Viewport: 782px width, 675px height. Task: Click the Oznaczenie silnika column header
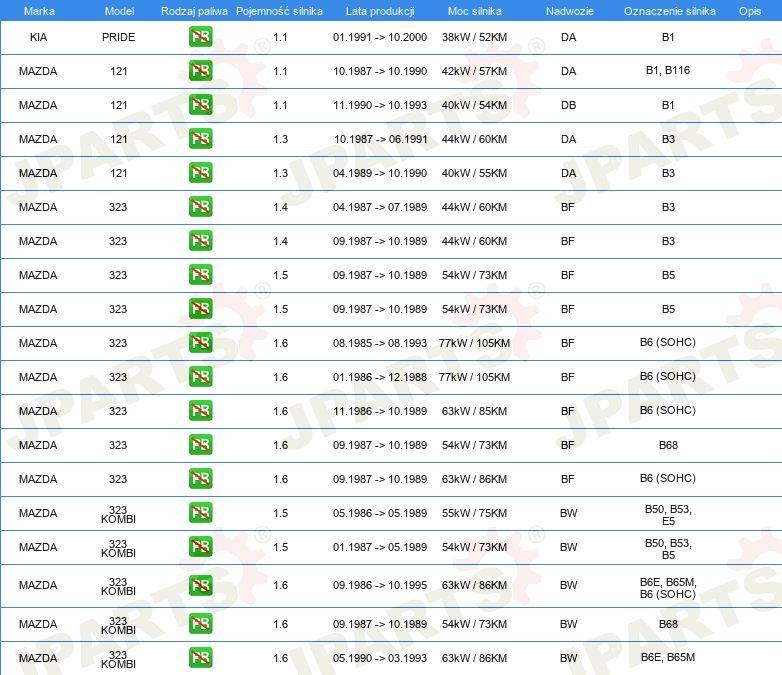coord(670,11)
